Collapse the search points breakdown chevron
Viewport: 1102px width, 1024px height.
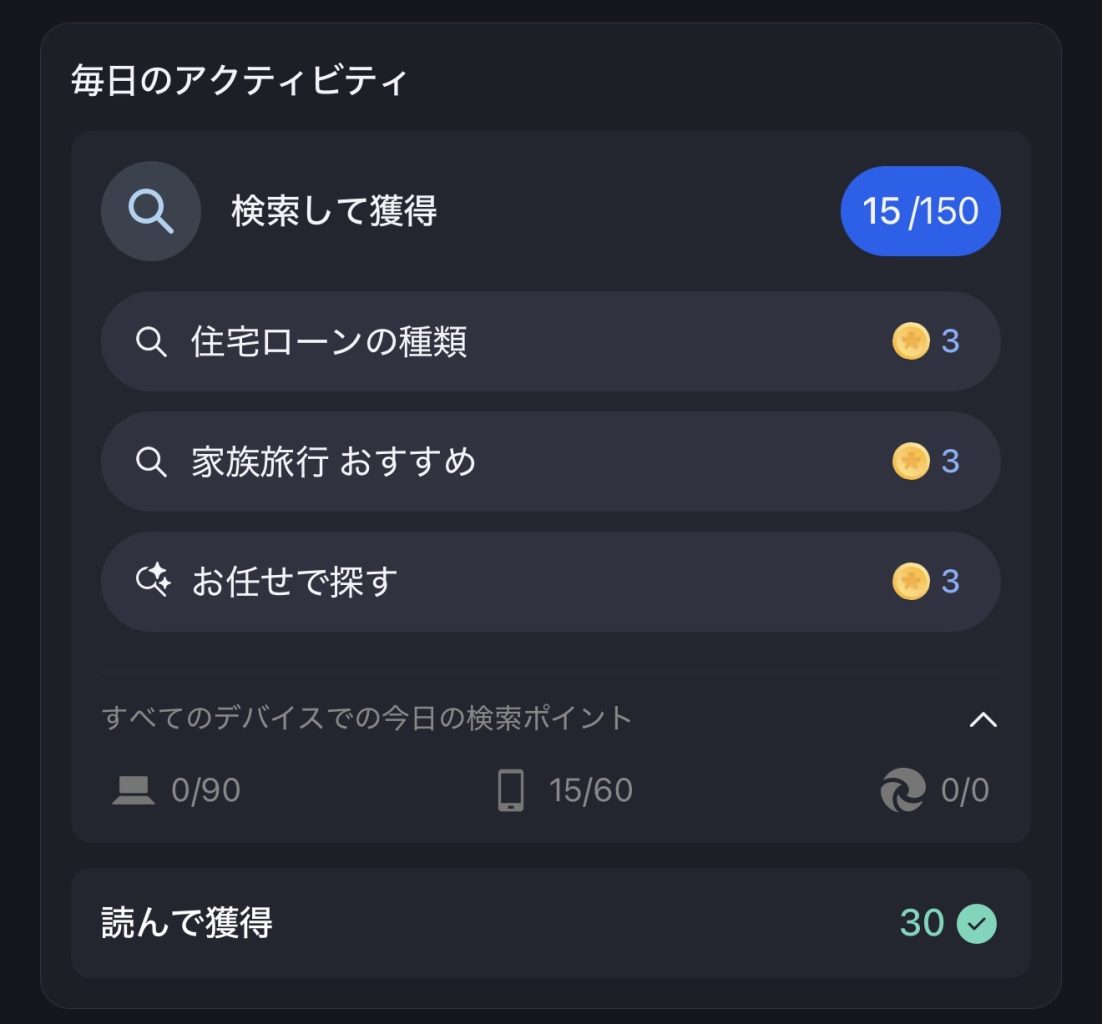pyautogui.click(x=983, y=719)
